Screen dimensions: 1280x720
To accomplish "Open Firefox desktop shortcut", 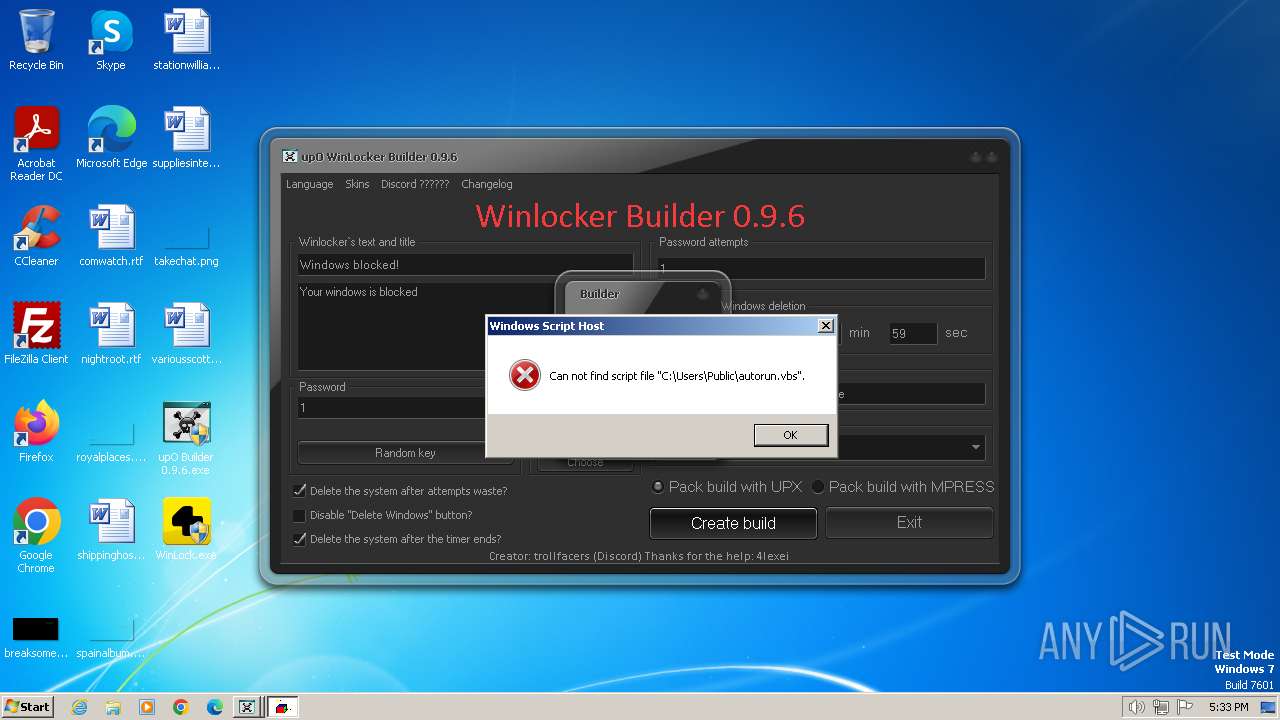I will [36, 432].
